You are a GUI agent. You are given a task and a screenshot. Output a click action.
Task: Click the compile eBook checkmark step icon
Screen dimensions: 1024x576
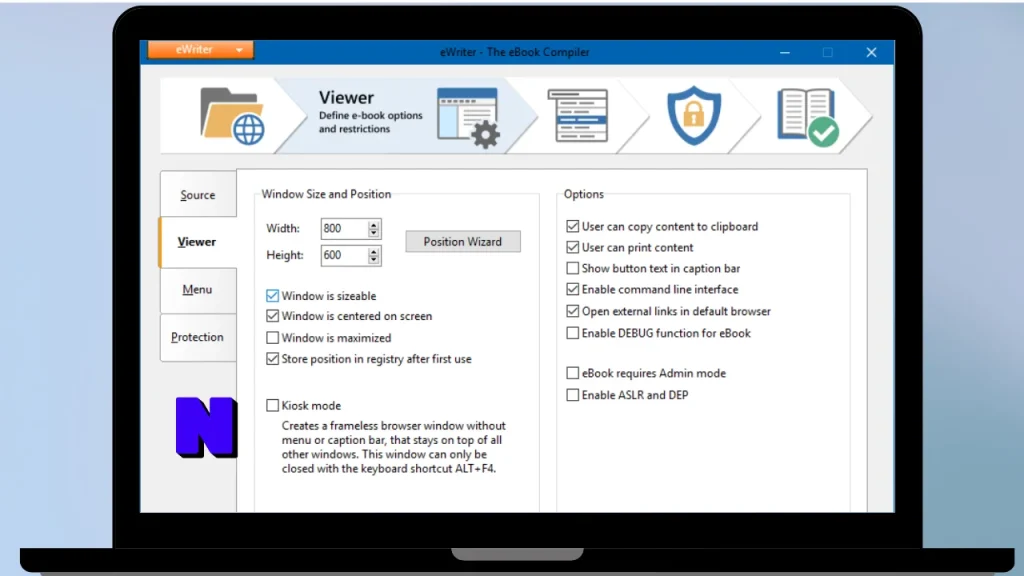click(808, 118)
